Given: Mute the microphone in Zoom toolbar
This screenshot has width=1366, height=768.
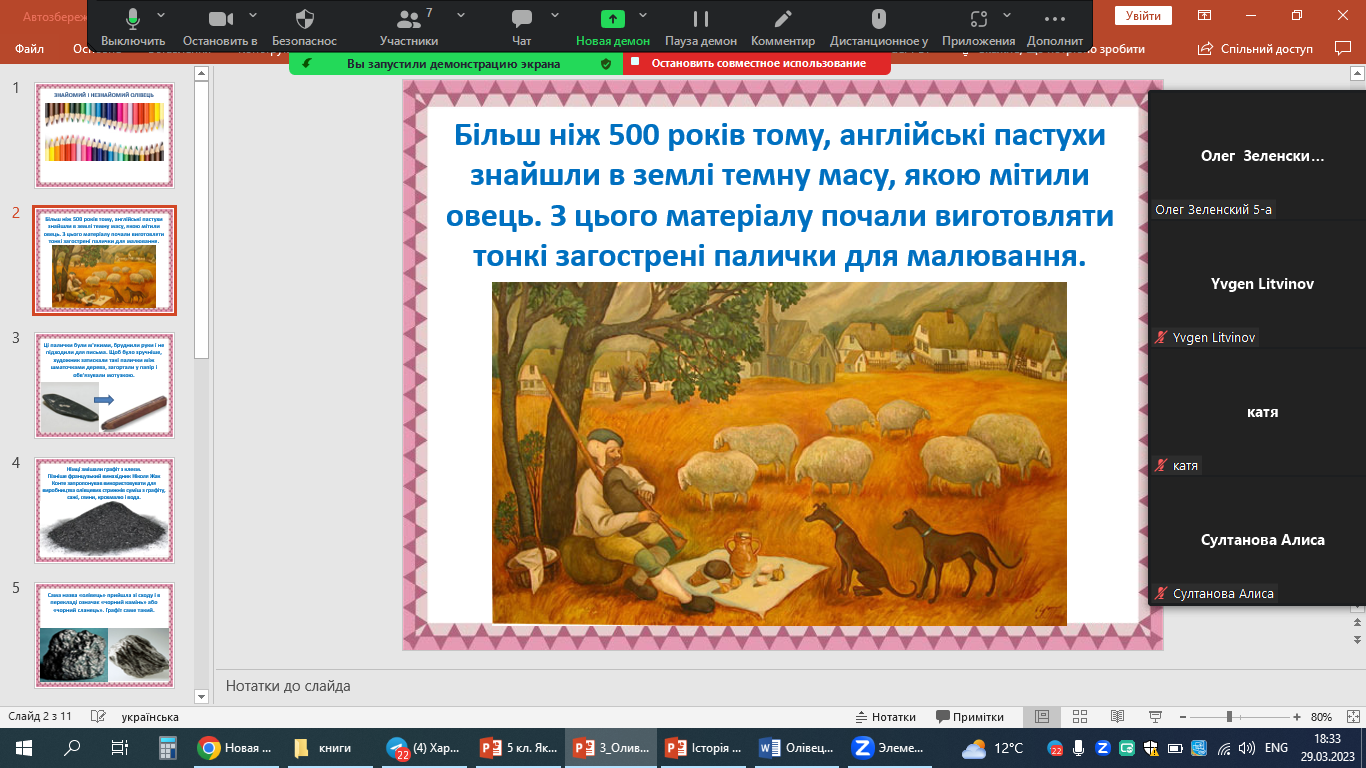Looking at the screenshot, I should (133, 26).
